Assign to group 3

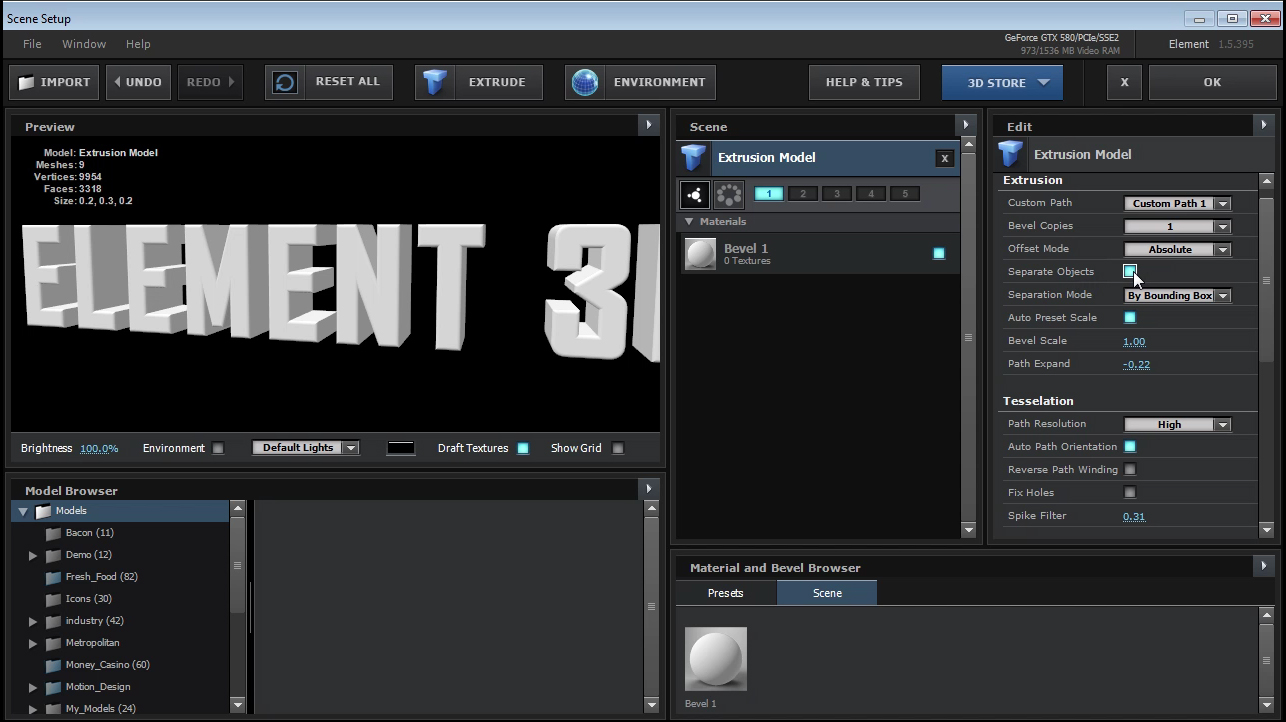point(837,194)
